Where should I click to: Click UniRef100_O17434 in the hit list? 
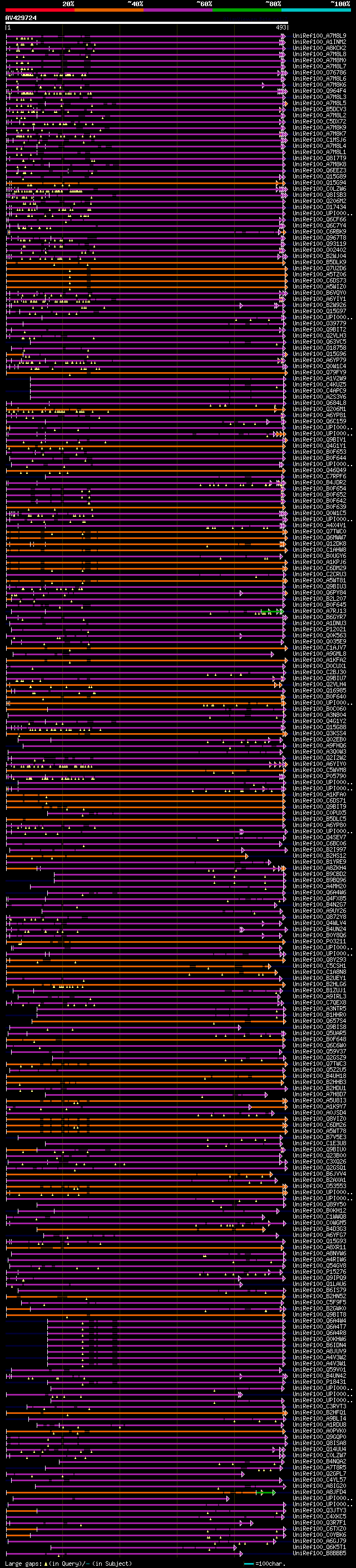(319, 207)
